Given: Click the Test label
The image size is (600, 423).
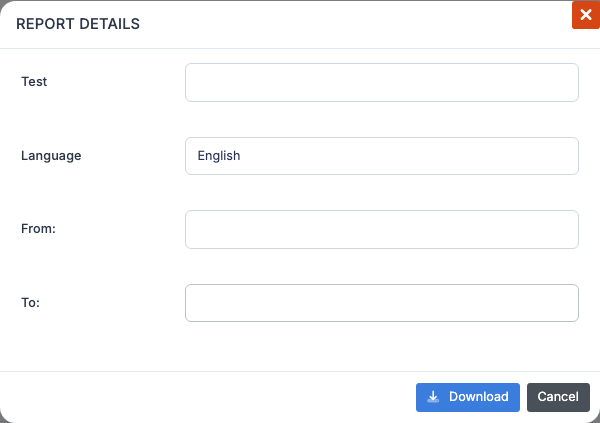Looking at the screenshot, I should (34, 82).
